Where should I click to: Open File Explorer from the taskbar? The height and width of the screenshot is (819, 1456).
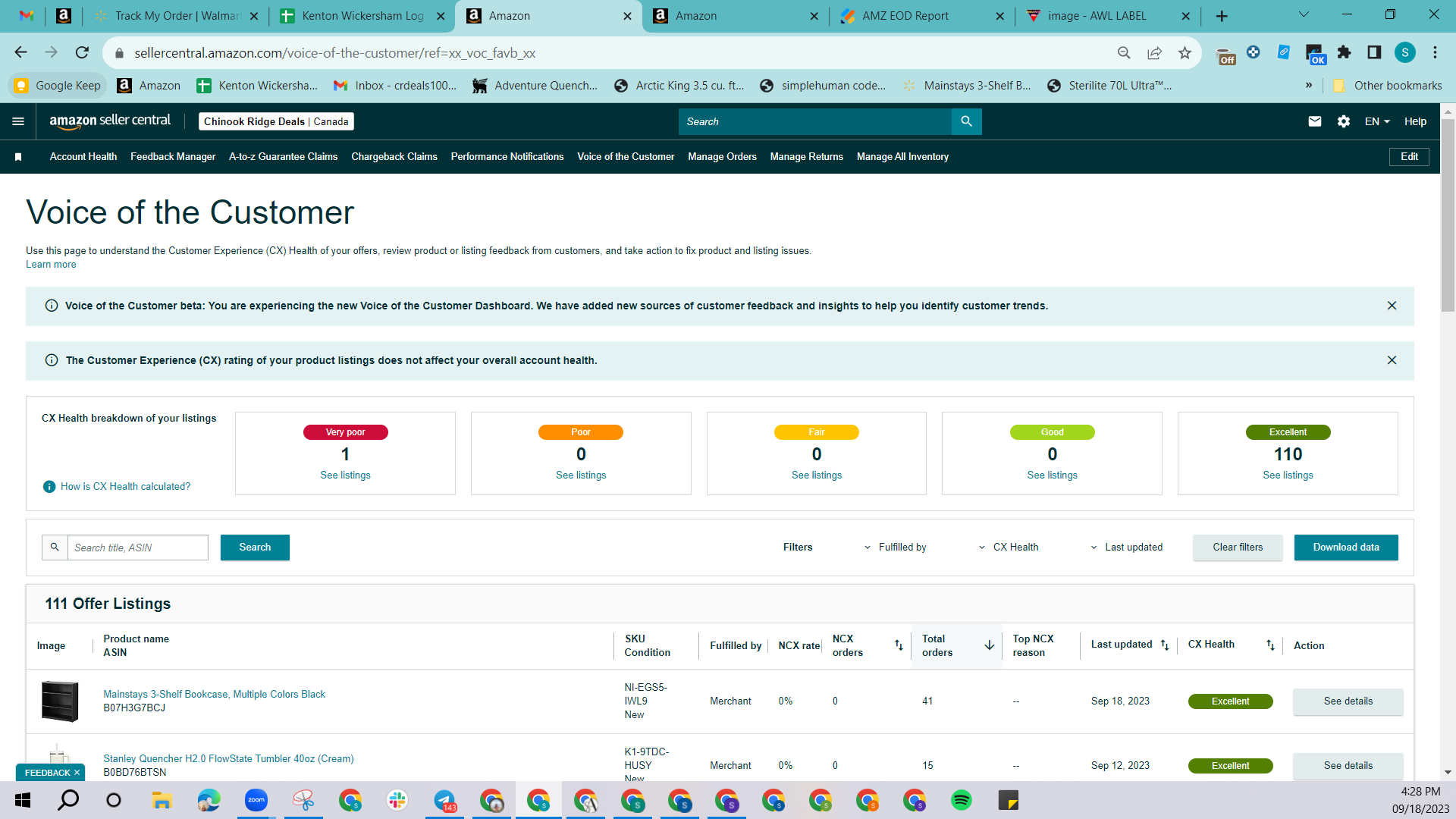162,800
